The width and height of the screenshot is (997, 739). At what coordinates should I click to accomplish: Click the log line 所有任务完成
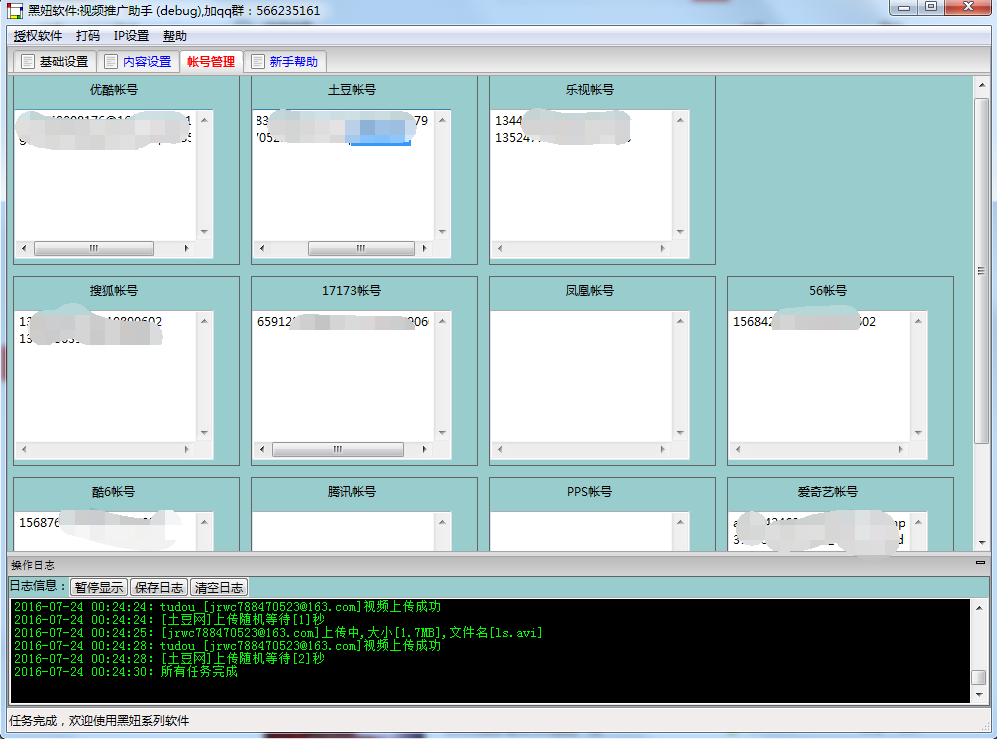click(x=126, y=672)
